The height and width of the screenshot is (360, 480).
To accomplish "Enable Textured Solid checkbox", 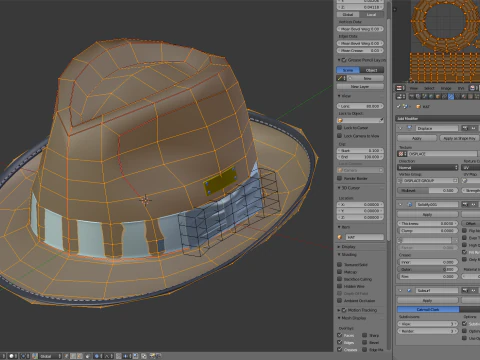I will pyautogui.click(x=340, y=264).
